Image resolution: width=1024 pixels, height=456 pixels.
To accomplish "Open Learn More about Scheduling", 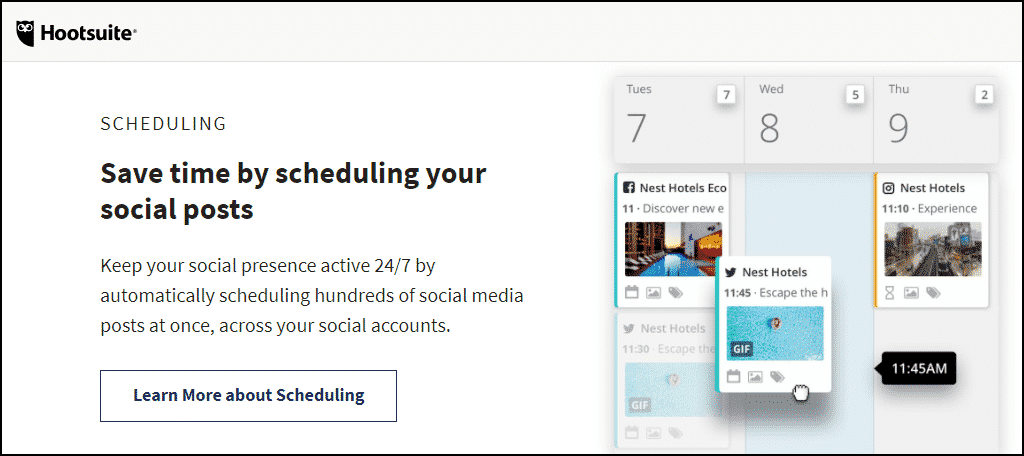I will click(248, 395).
